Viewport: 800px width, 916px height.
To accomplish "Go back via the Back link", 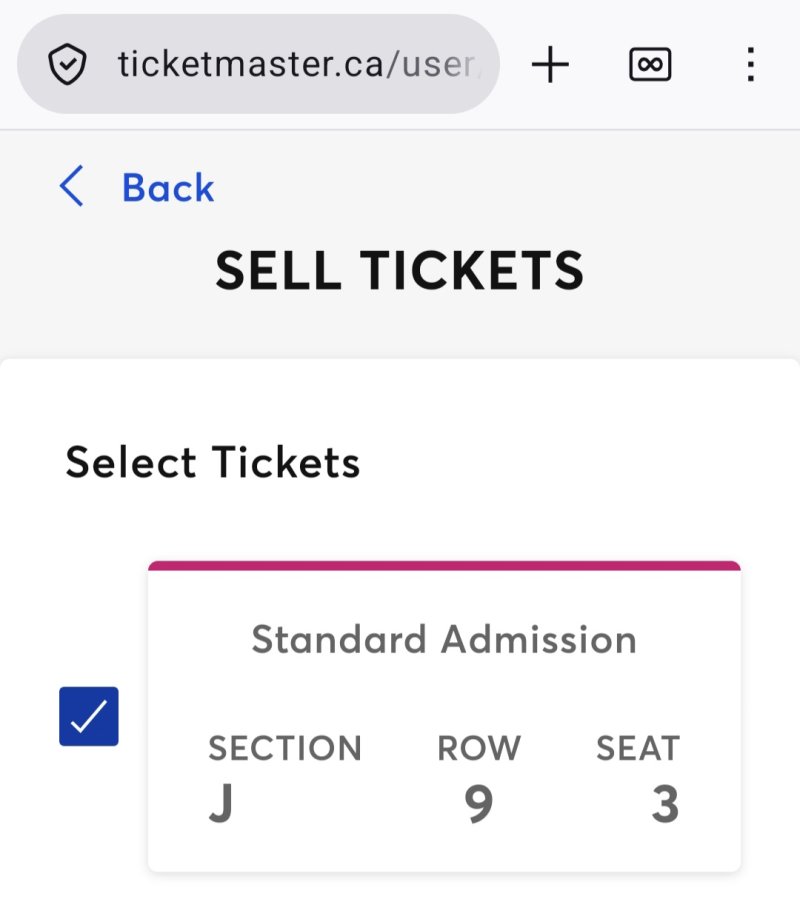I will tap(168, 188).
